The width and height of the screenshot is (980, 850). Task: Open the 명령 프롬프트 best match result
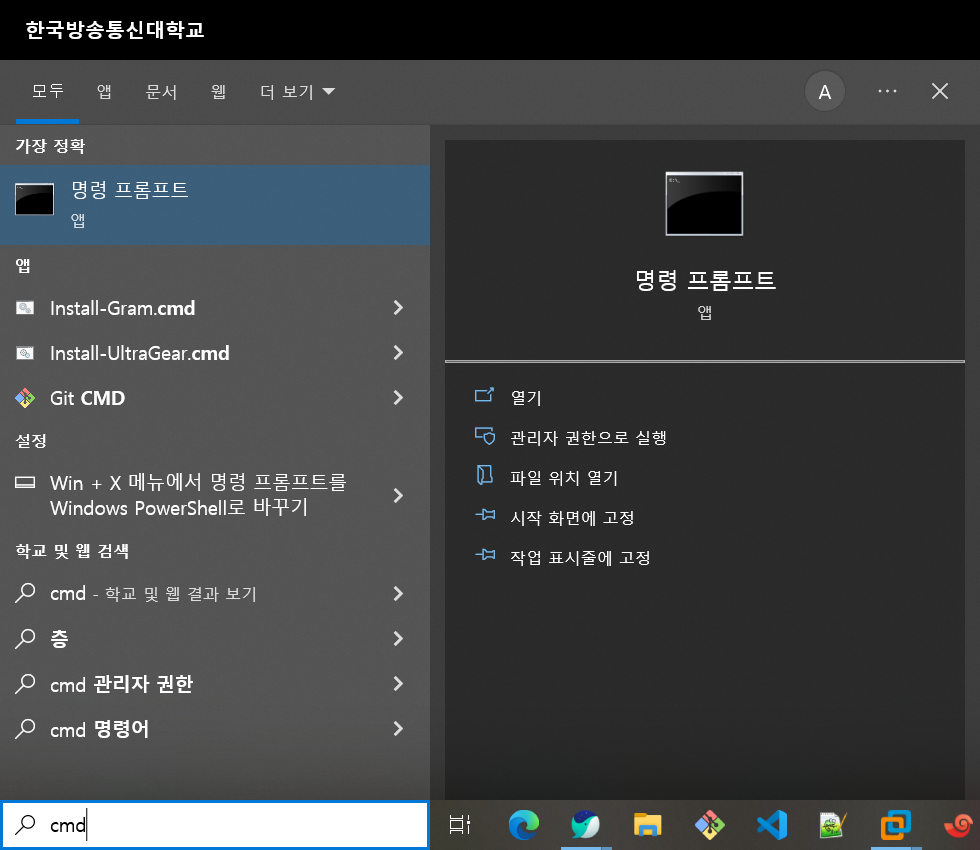coord(215,205)
